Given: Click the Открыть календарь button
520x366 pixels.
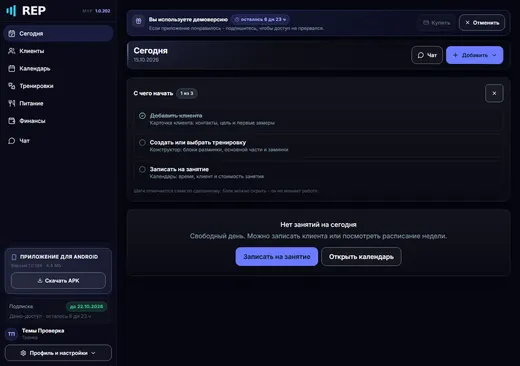Looking at the screenshot, I should pos(361,257).
